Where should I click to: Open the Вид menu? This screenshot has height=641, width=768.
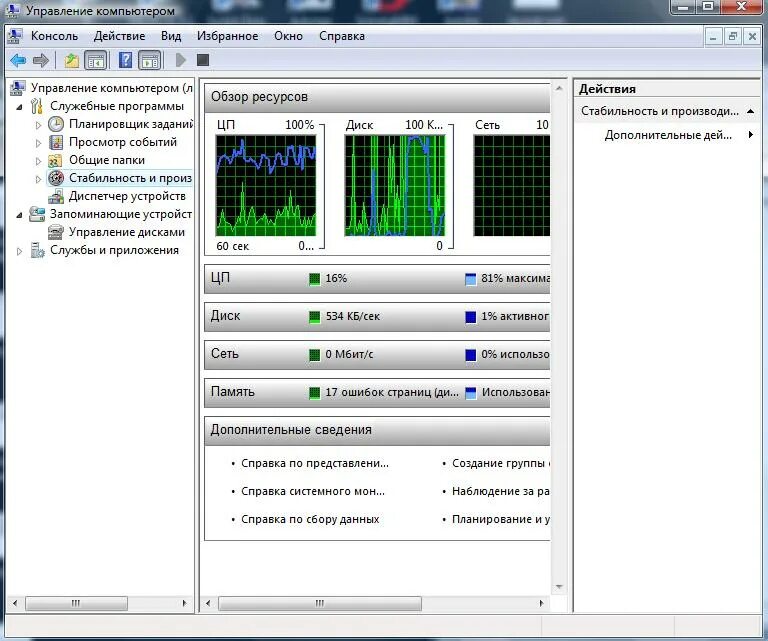pyautogui.click(x=171, y=36)
